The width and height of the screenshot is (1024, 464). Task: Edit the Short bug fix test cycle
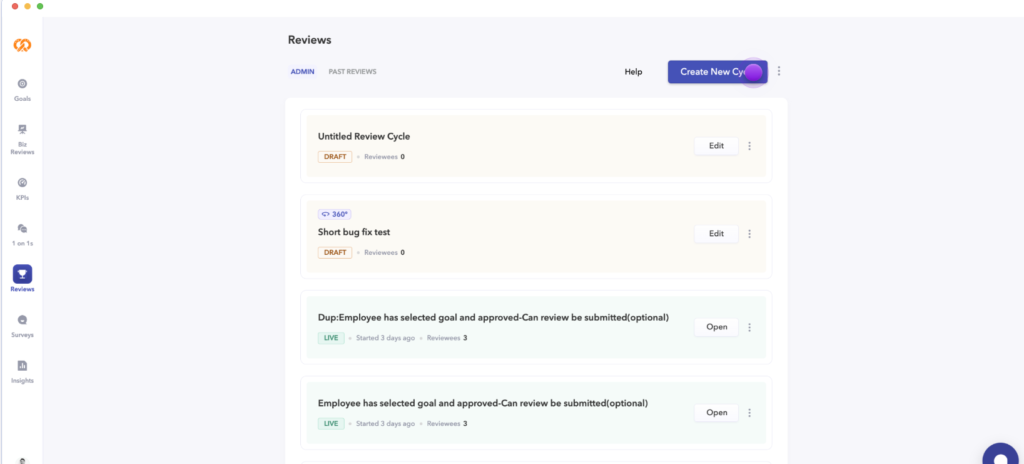tap(716, 233)
